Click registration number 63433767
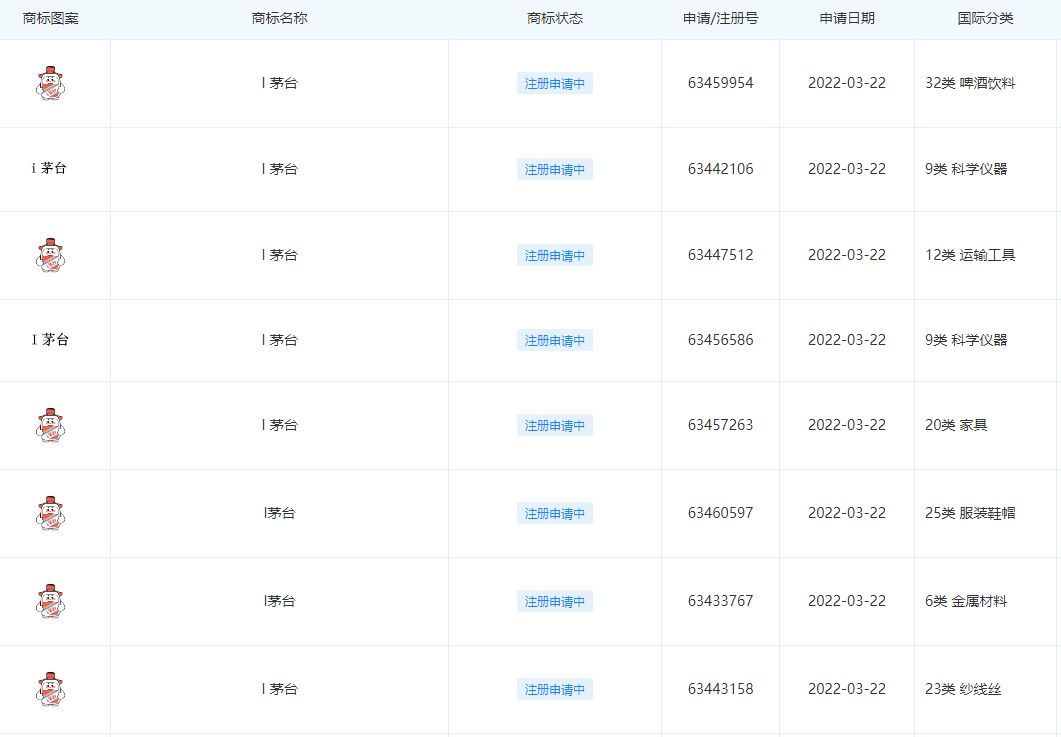The height and width of the screenshot is (737, 1061). [721, 600]
